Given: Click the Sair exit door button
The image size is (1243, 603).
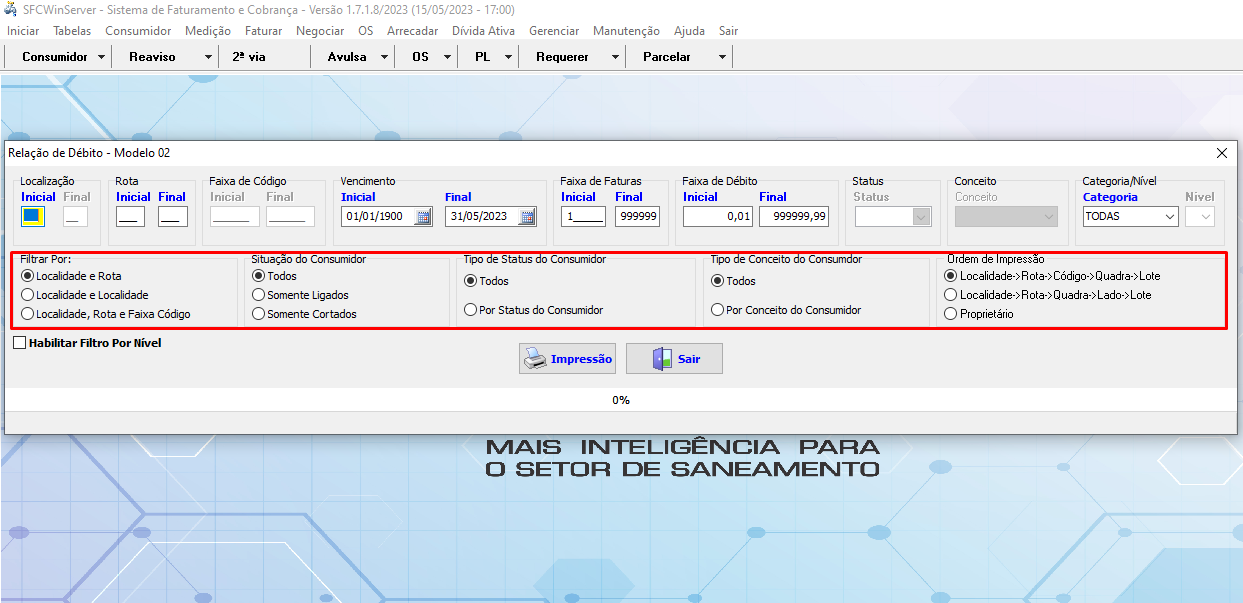Looking at the screenshot, I should click(x=674, y=359).
